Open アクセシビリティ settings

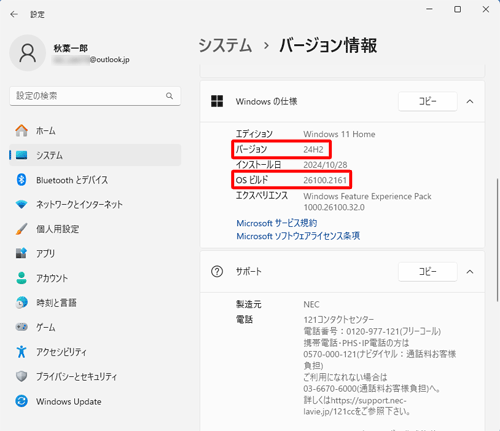click(x=95, y=352)
